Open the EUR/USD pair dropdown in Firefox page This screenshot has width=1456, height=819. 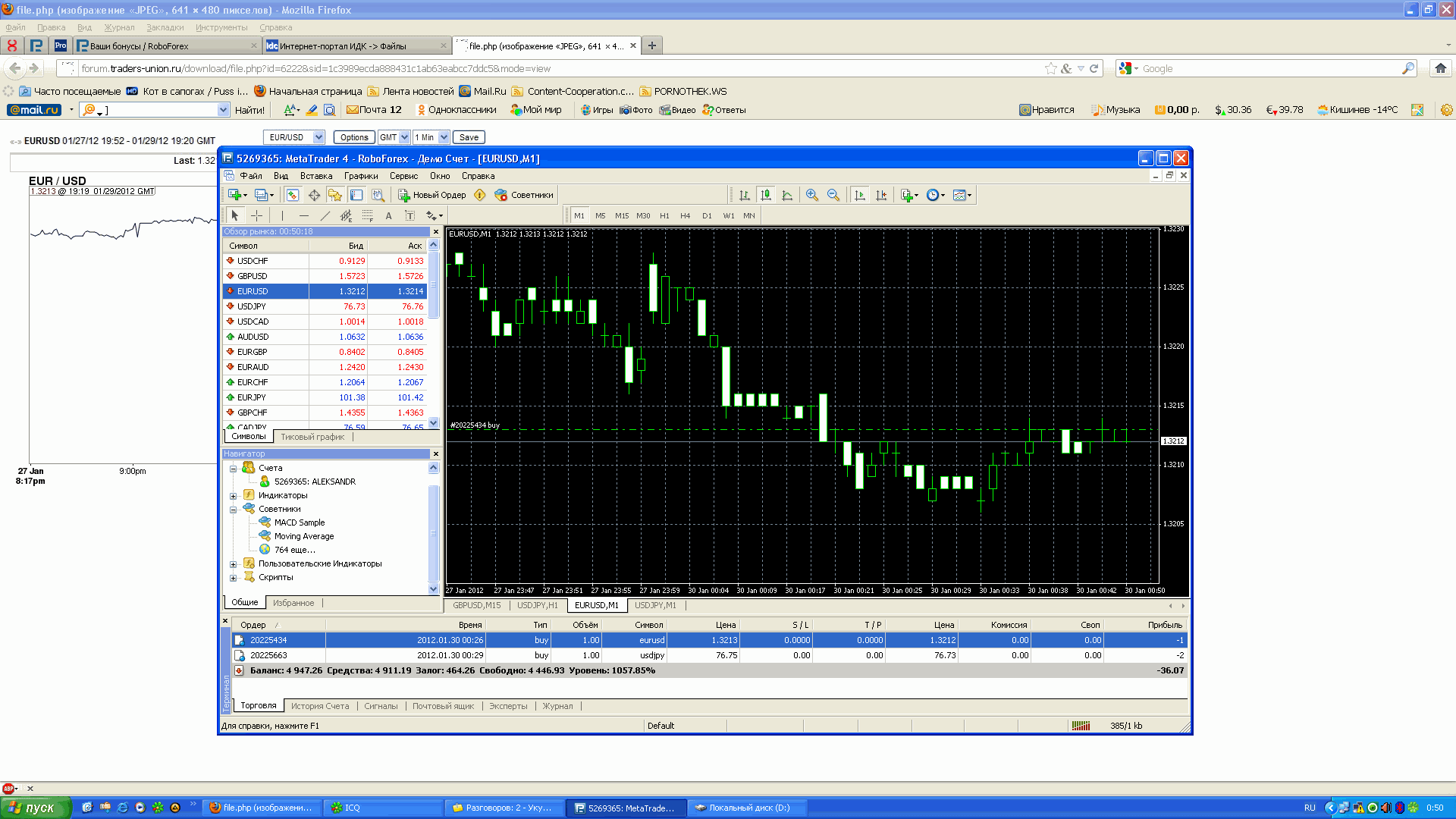coord(294,137)
